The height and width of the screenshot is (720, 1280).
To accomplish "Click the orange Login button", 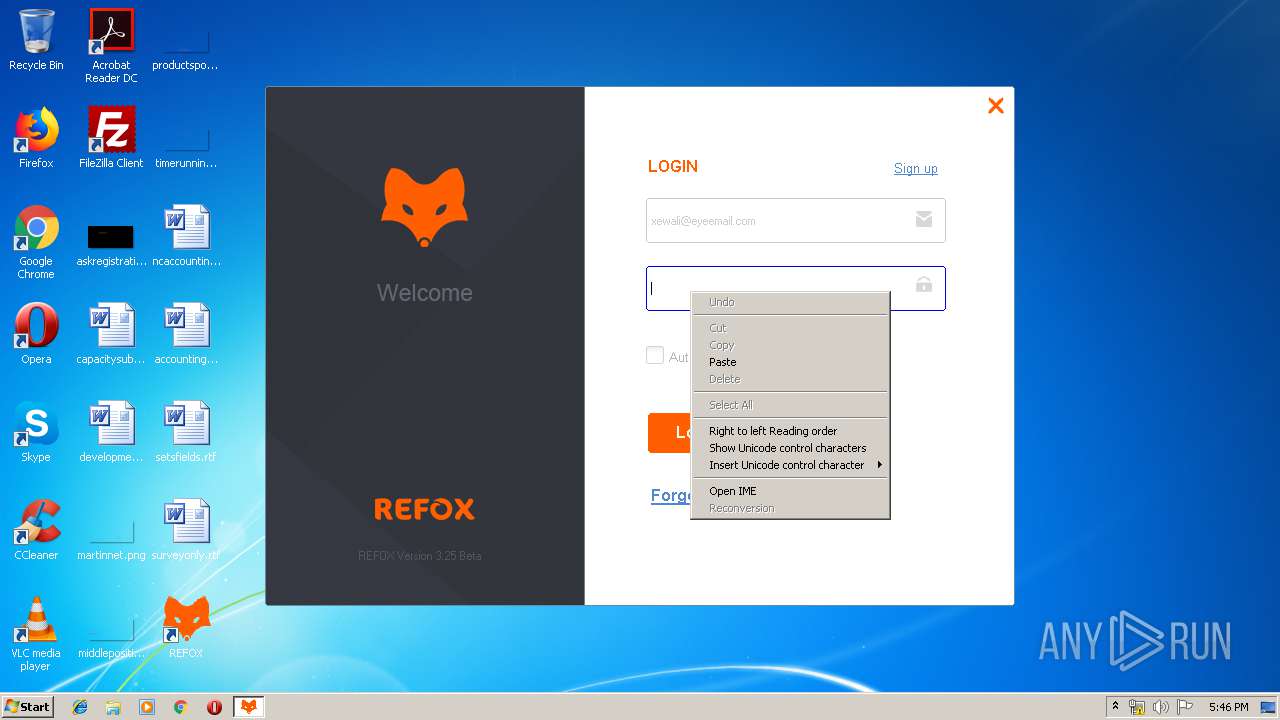I will [x=669, y=433].
